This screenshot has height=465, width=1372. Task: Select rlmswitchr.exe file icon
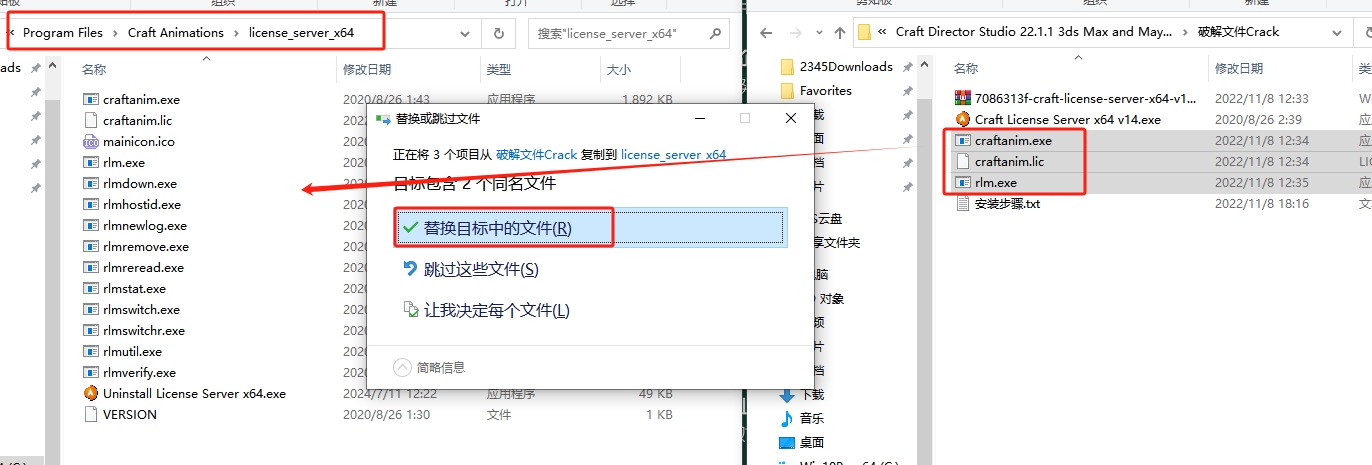click(x=91, y=330)
